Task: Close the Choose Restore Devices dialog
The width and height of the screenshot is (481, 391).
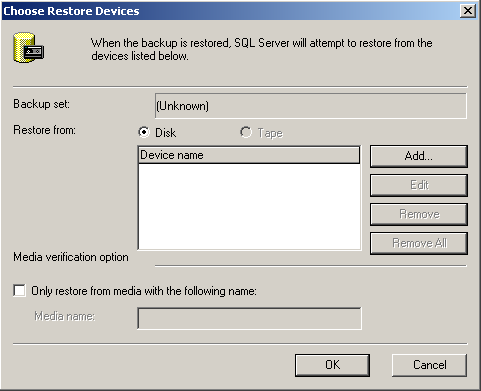Action: [468, 11]
